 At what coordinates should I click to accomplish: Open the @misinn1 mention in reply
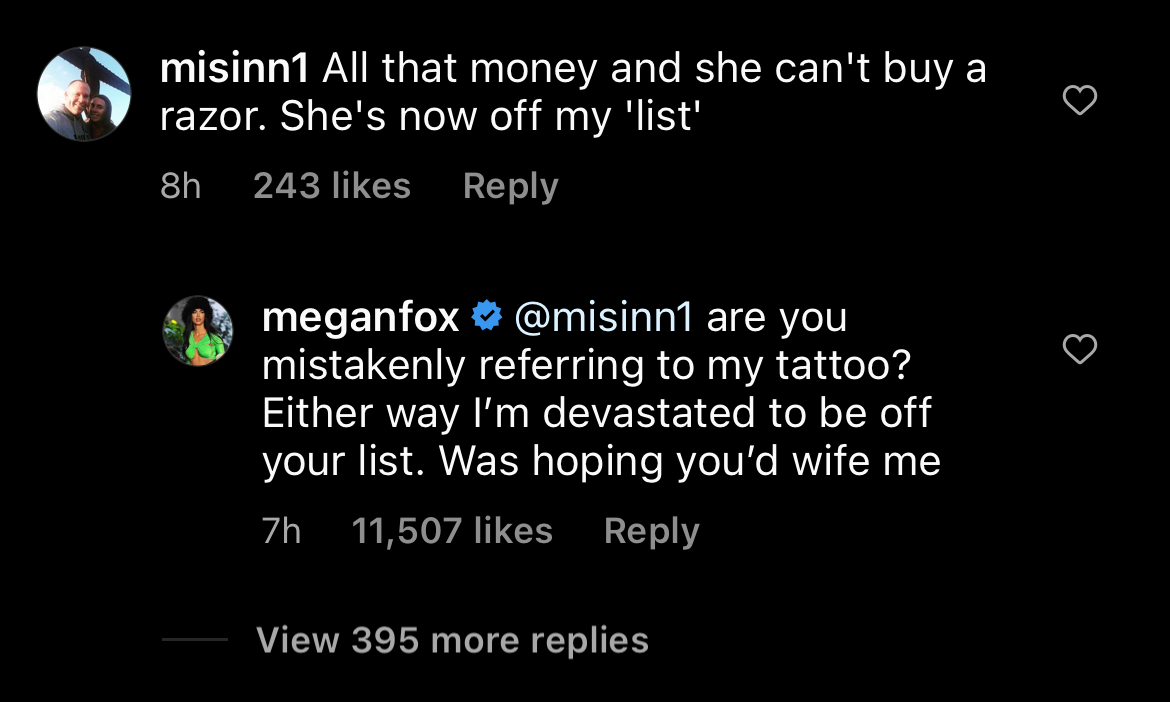[603, 317]
